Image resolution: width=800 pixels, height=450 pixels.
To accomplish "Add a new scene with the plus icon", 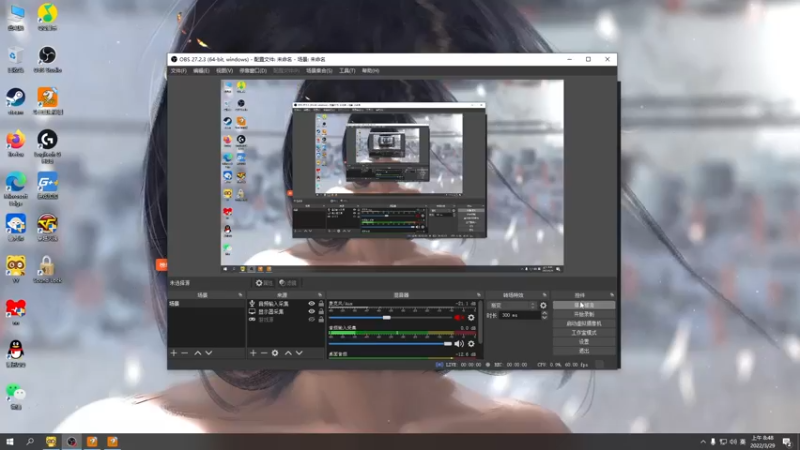I will tap(173, 353).
